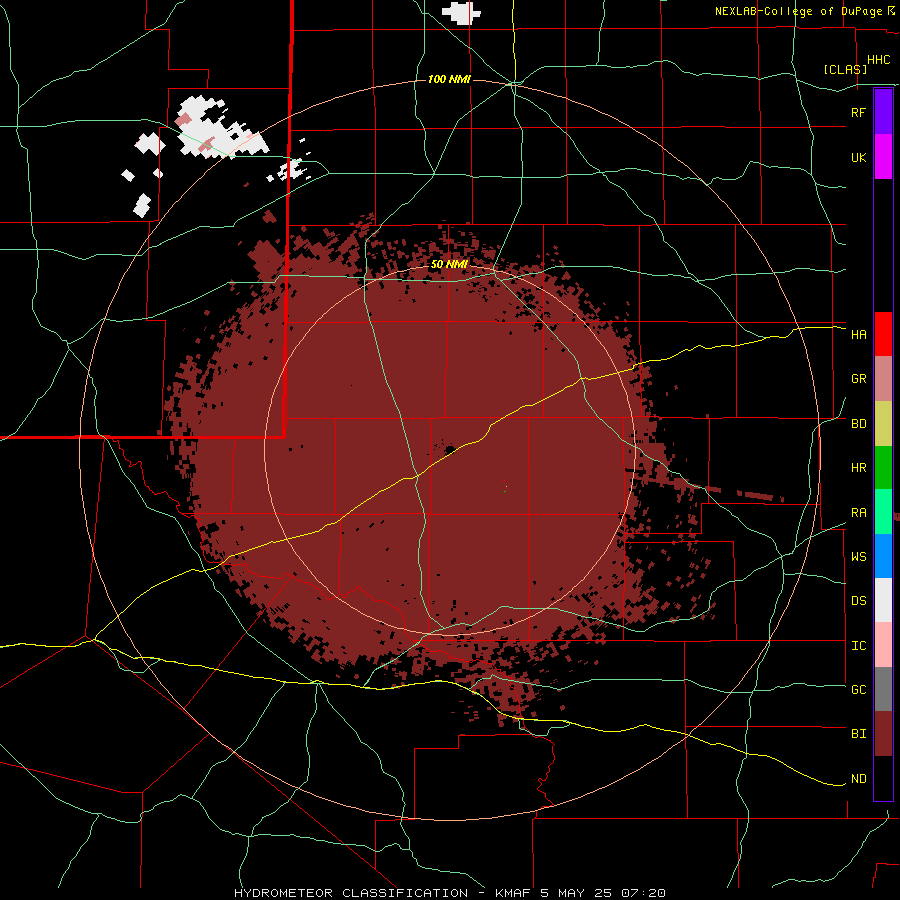Click the dark red BI legend swatch

(883, 734)
